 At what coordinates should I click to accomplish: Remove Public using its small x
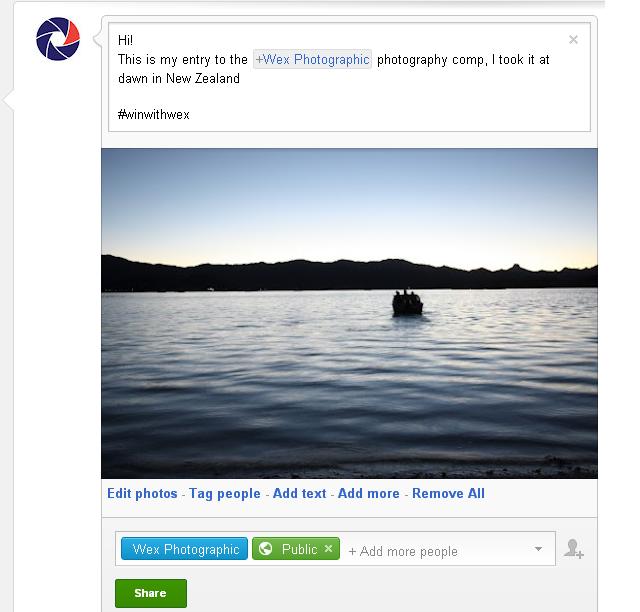328,548
